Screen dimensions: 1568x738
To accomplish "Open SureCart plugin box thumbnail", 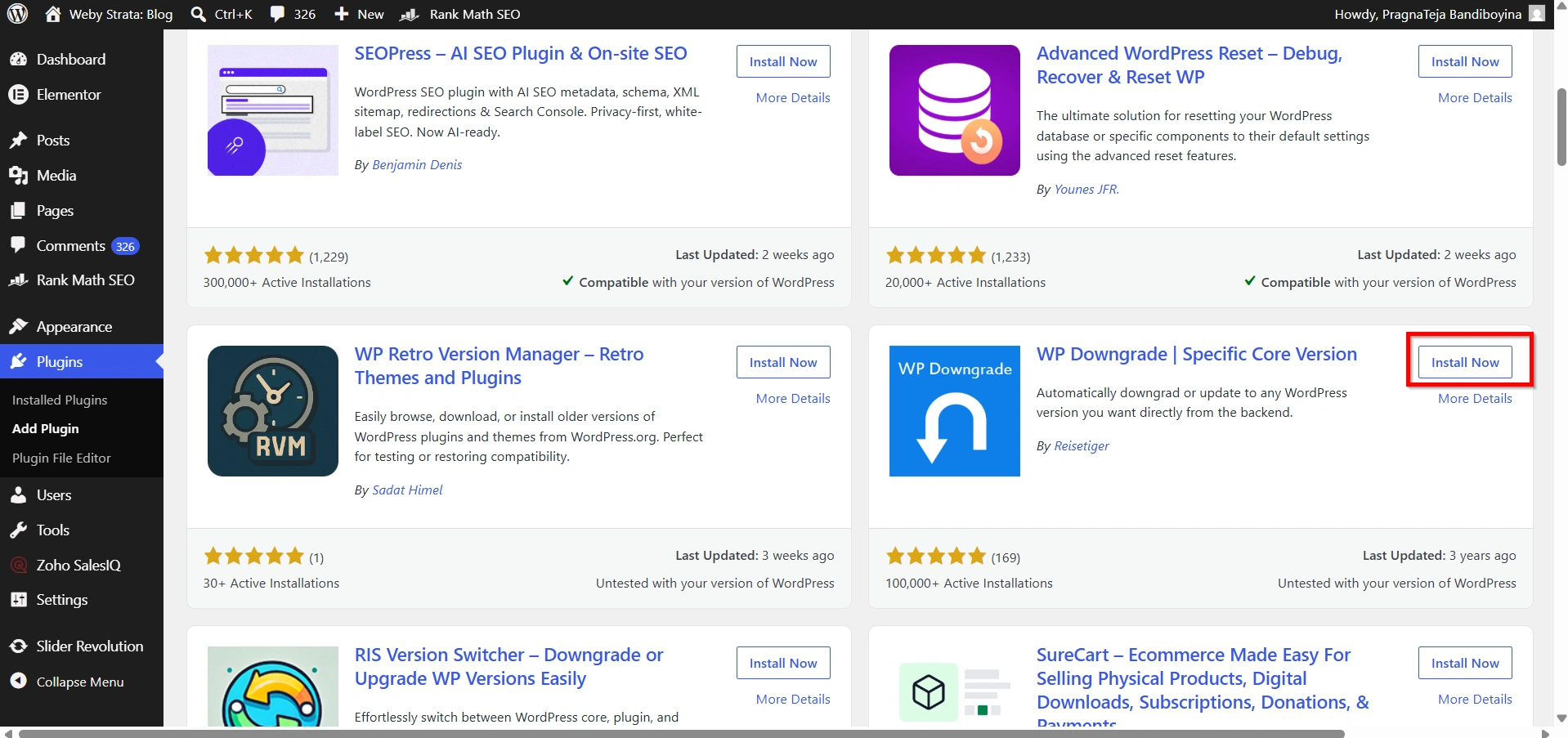I will click(x=955, y=691).
